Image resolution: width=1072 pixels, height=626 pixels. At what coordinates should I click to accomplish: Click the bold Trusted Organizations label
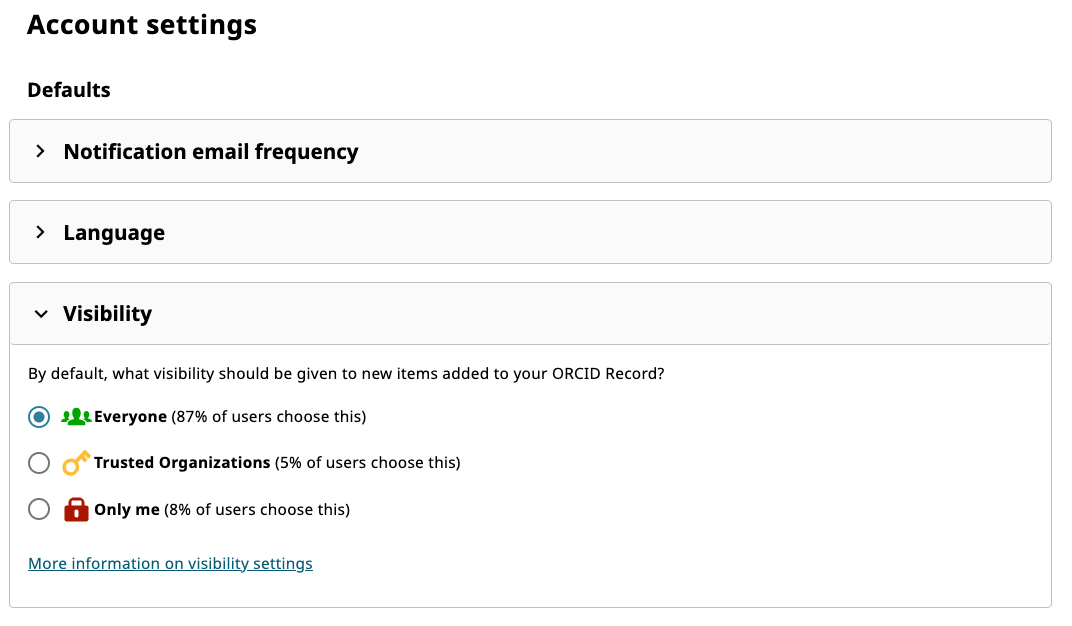tap(182, 463)
